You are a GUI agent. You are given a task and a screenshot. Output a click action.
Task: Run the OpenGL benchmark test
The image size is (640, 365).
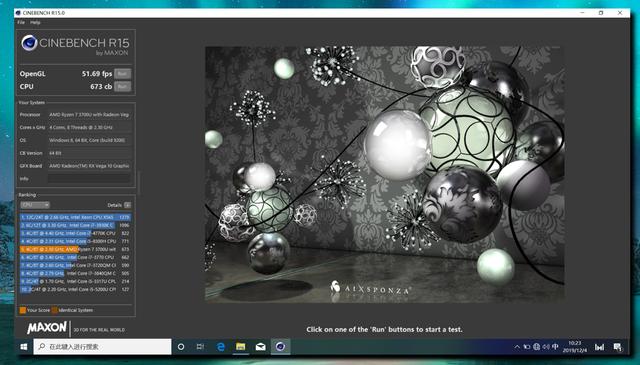pos(122,73)
